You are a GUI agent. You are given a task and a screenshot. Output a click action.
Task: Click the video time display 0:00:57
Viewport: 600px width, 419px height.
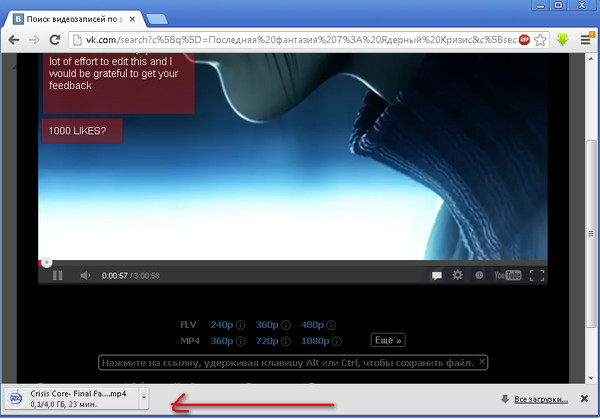pos(114,276)
